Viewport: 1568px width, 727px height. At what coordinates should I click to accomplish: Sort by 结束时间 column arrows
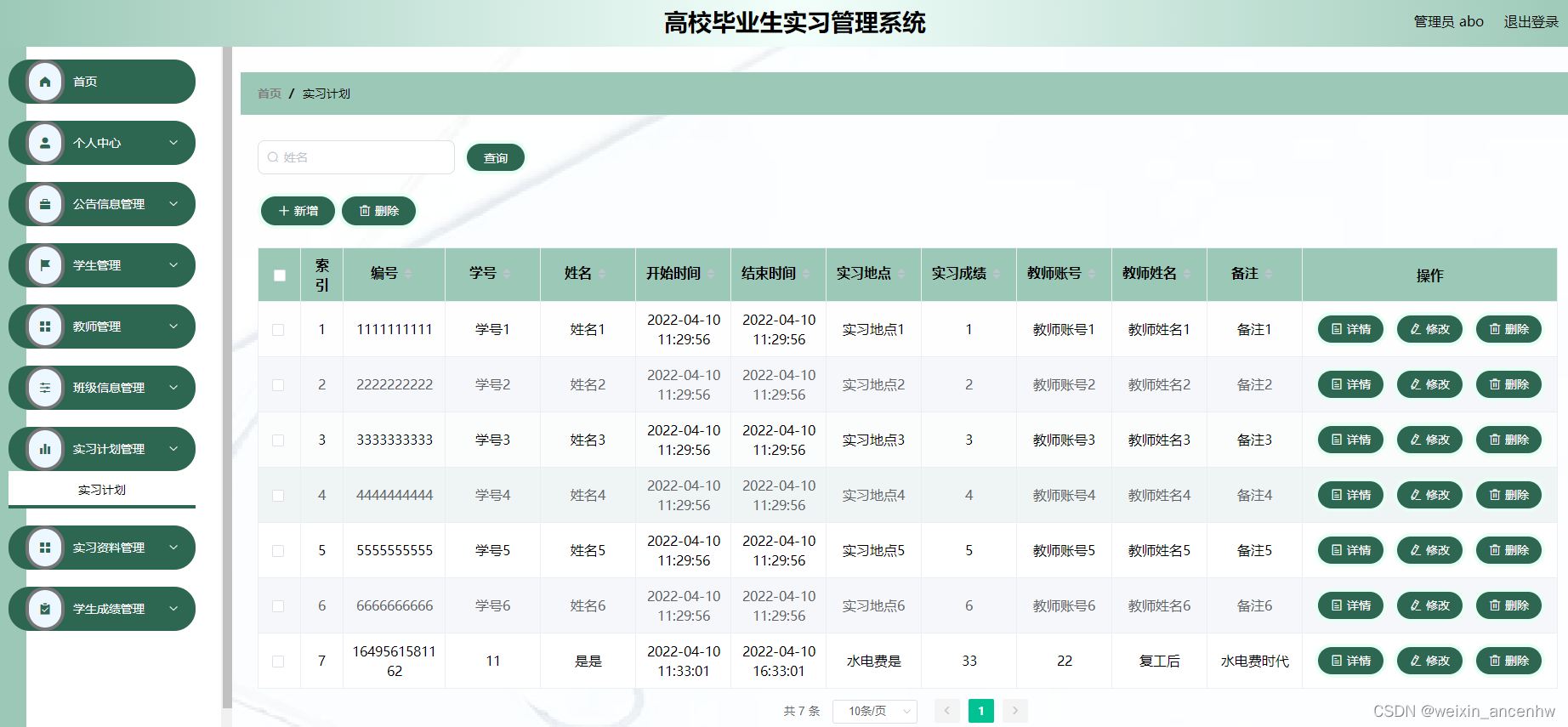[x=806, y=274]
